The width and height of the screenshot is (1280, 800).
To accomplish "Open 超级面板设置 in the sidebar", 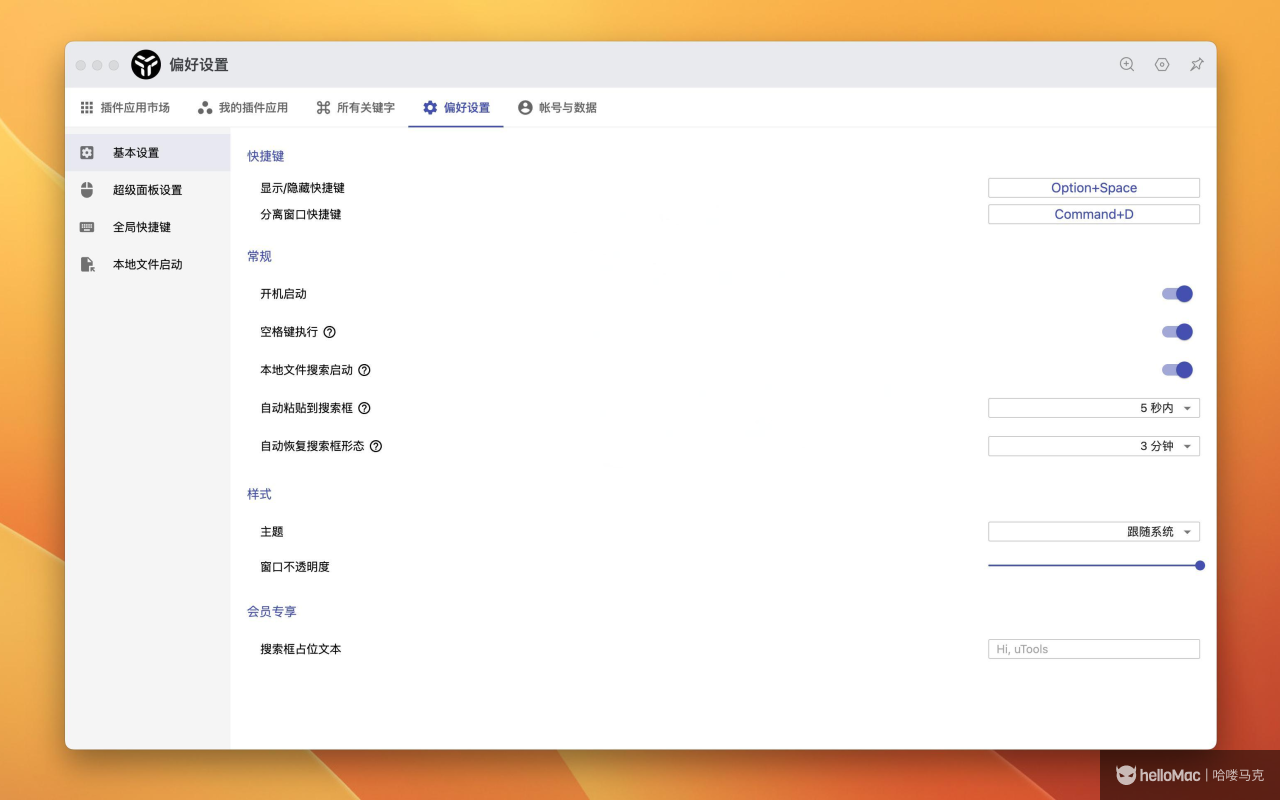I will click(x=148, y=190).
